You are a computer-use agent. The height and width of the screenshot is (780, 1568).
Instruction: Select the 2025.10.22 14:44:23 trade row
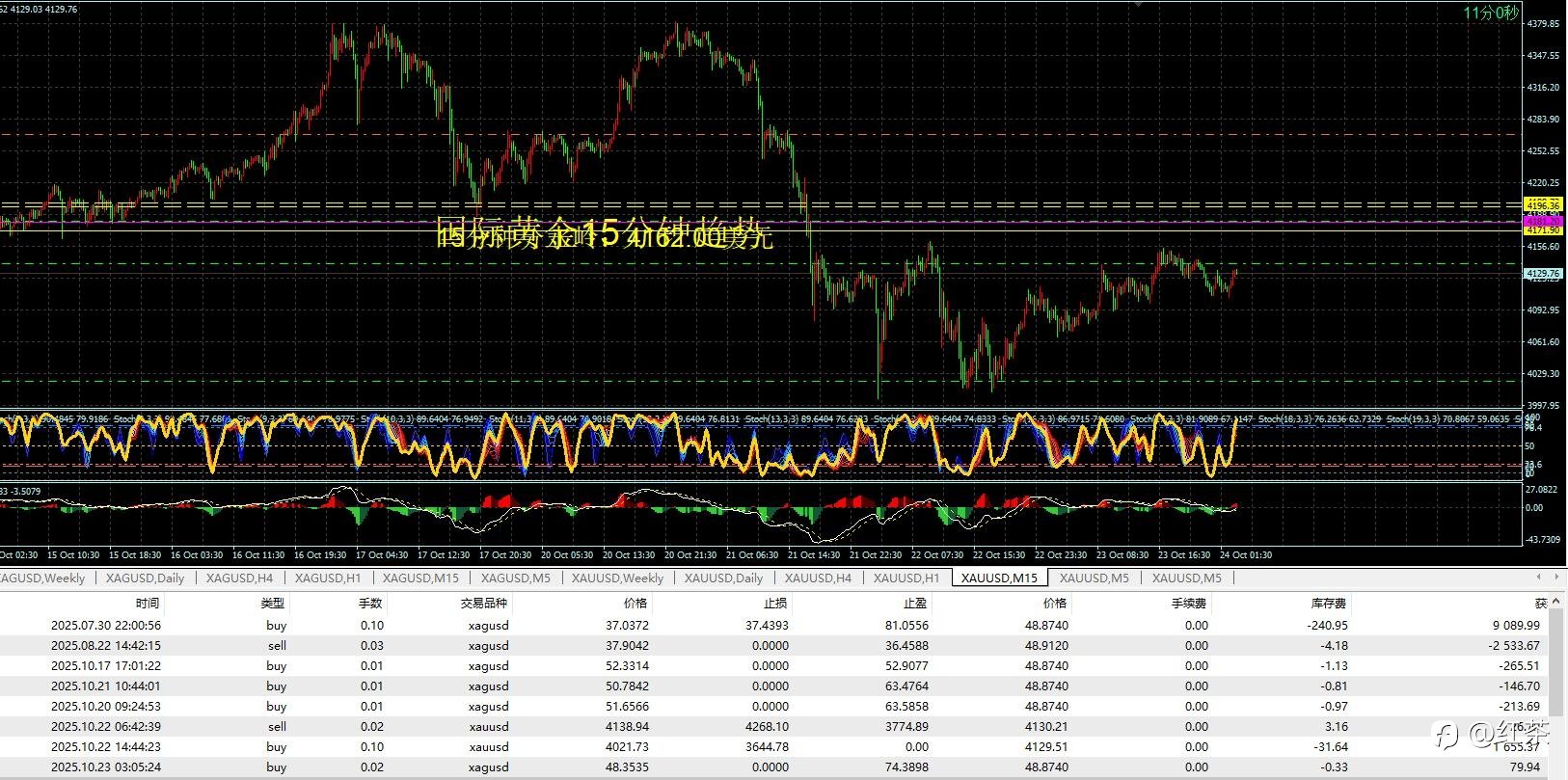point(775,746)
